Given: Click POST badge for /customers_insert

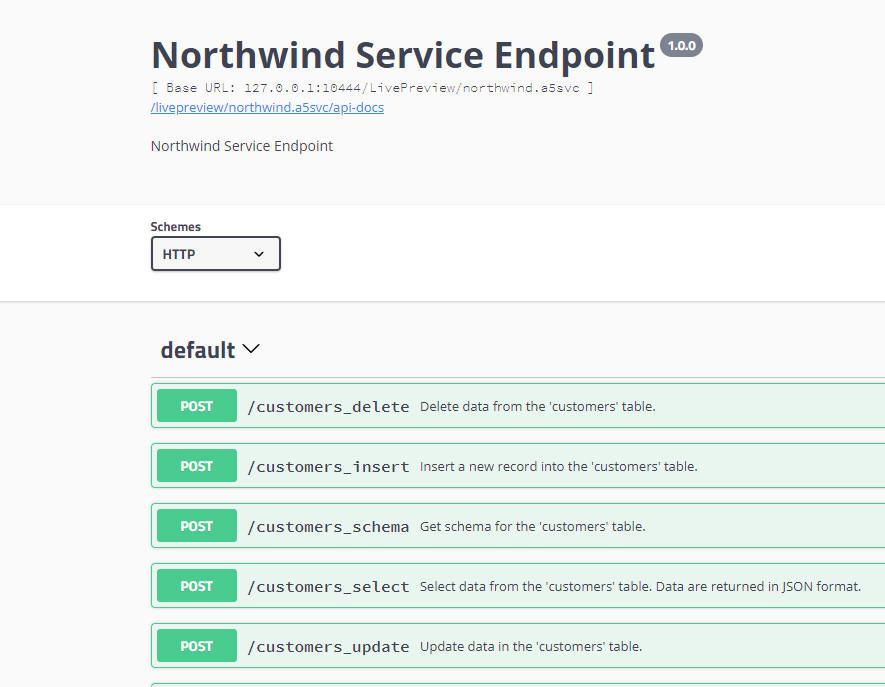Looking at the screenshot, I should [x=196, y=466].
